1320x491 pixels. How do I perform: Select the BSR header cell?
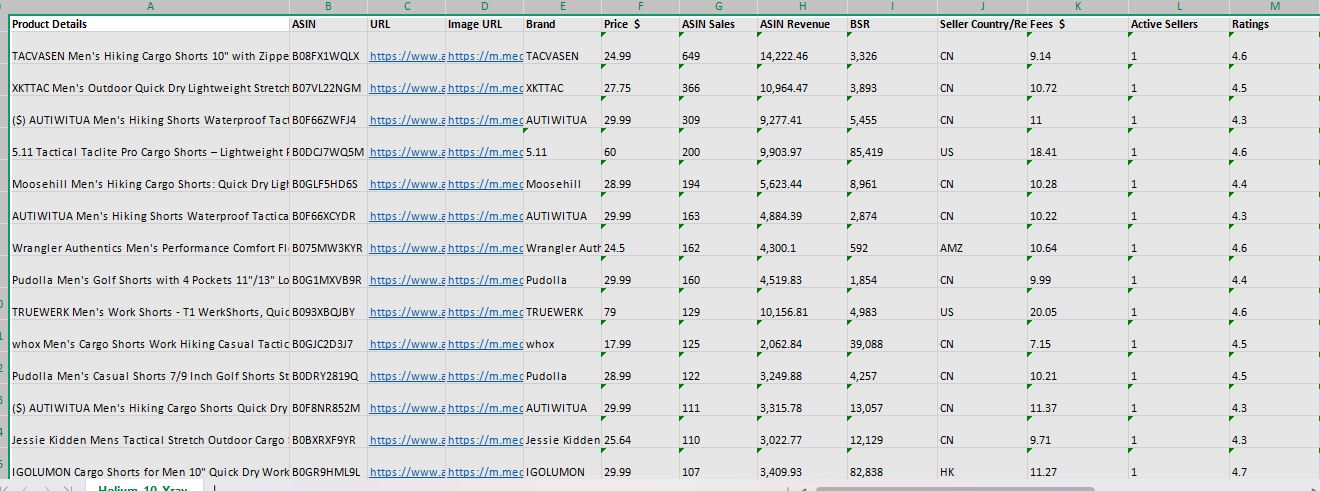coord(892,23)
